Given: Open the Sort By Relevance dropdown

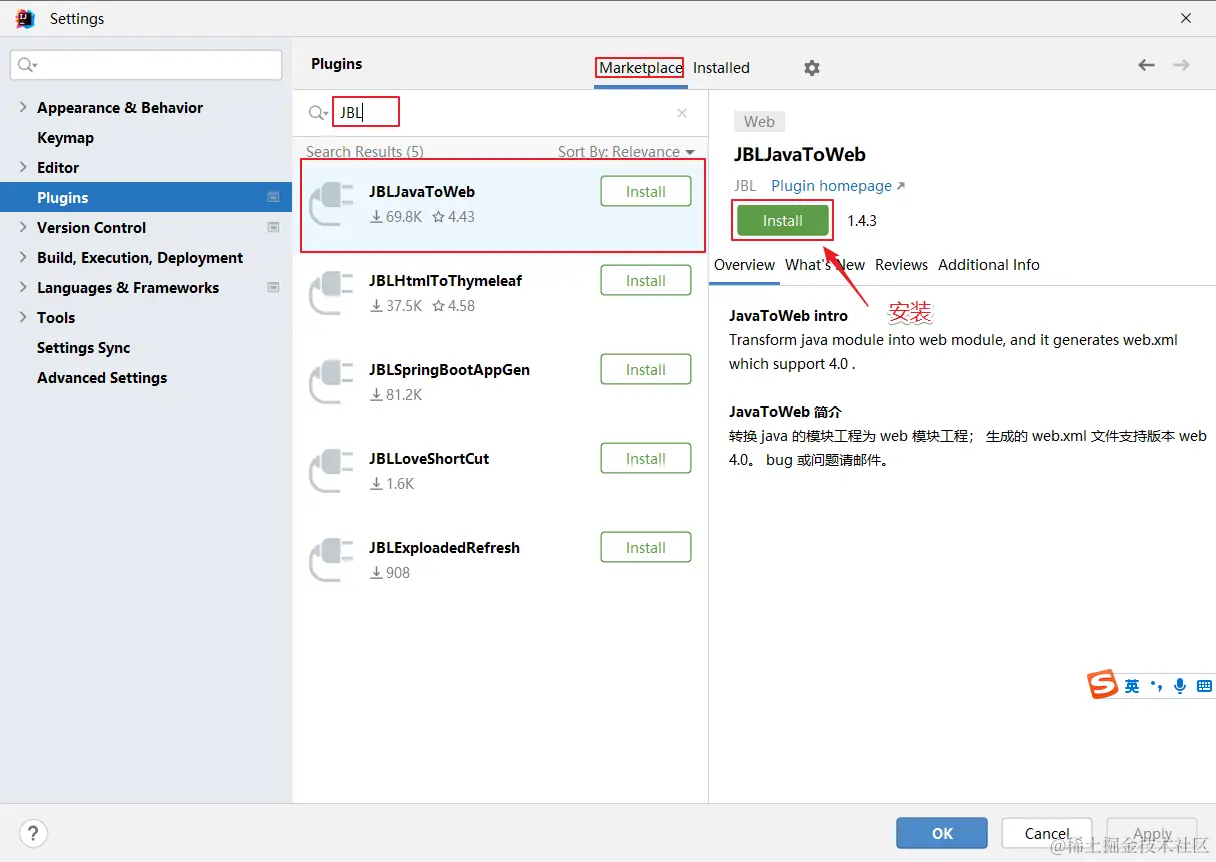Looking at the screenshot, I should pyautogui.click(x=626, y=152).
